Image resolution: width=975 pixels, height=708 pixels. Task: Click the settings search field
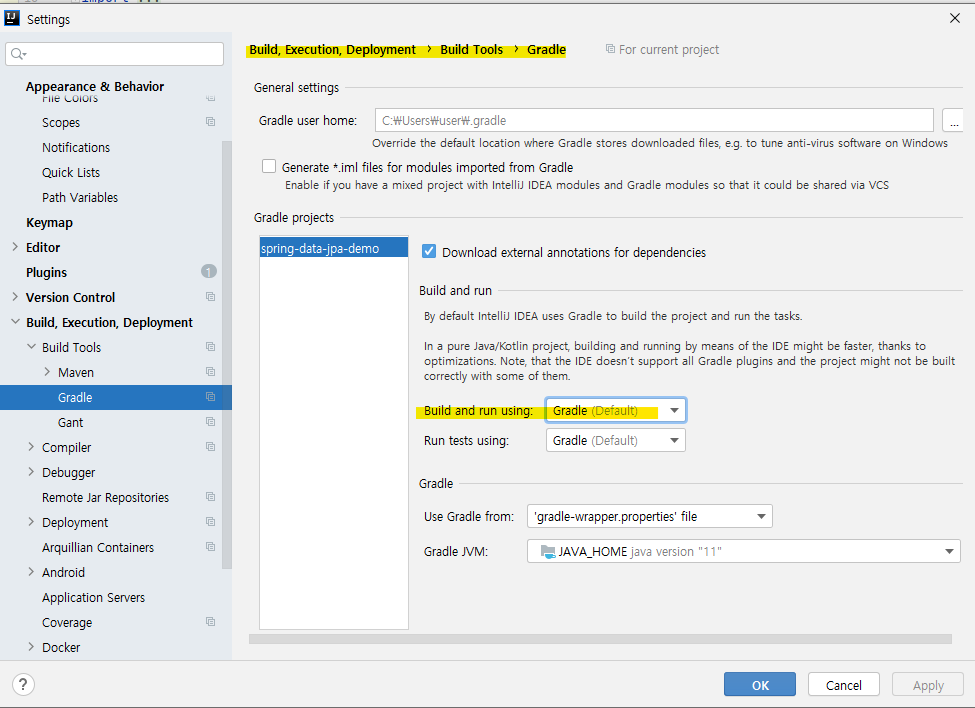coord(114,54)
